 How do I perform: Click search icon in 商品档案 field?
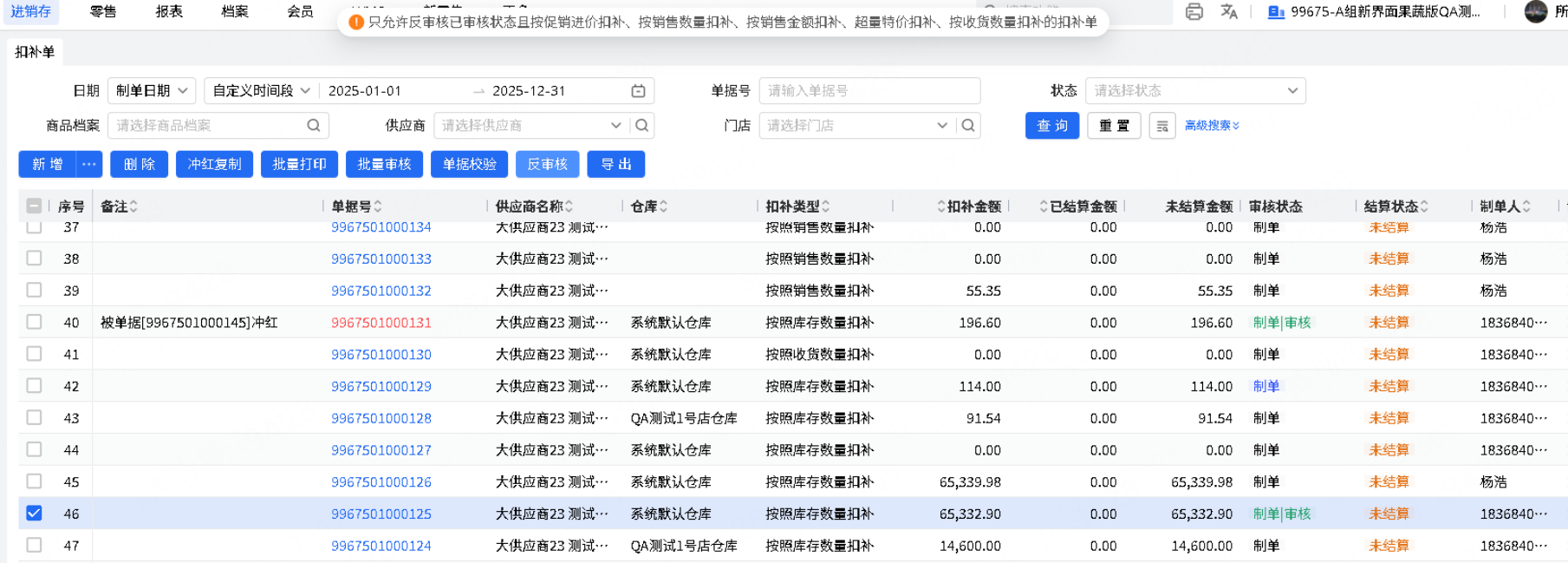click(313, 126)
